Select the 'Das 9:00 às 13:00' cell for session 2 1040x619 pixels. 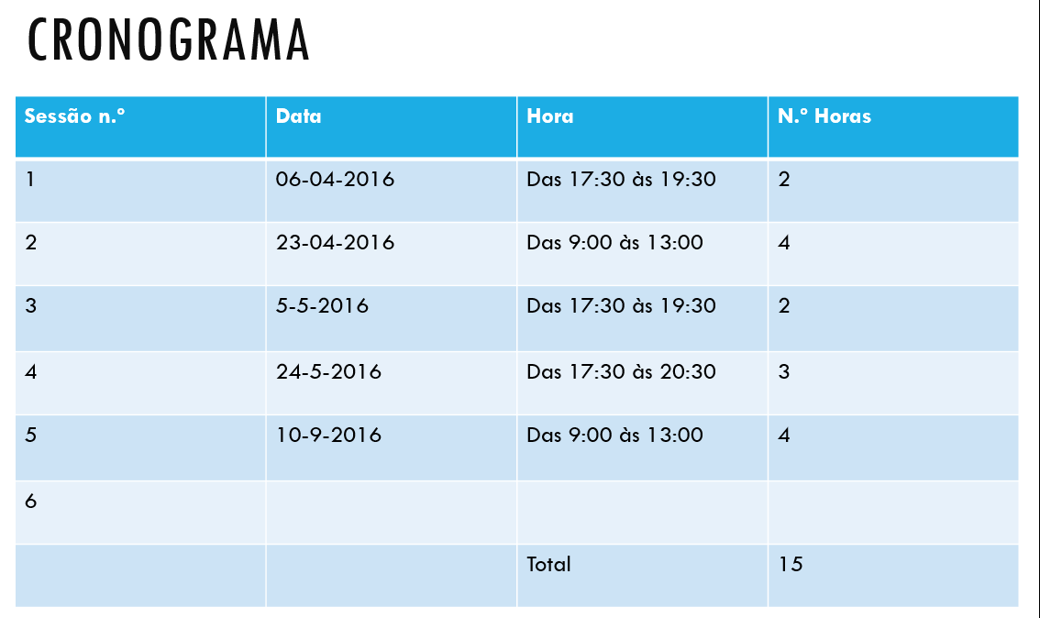coord(642,254)
